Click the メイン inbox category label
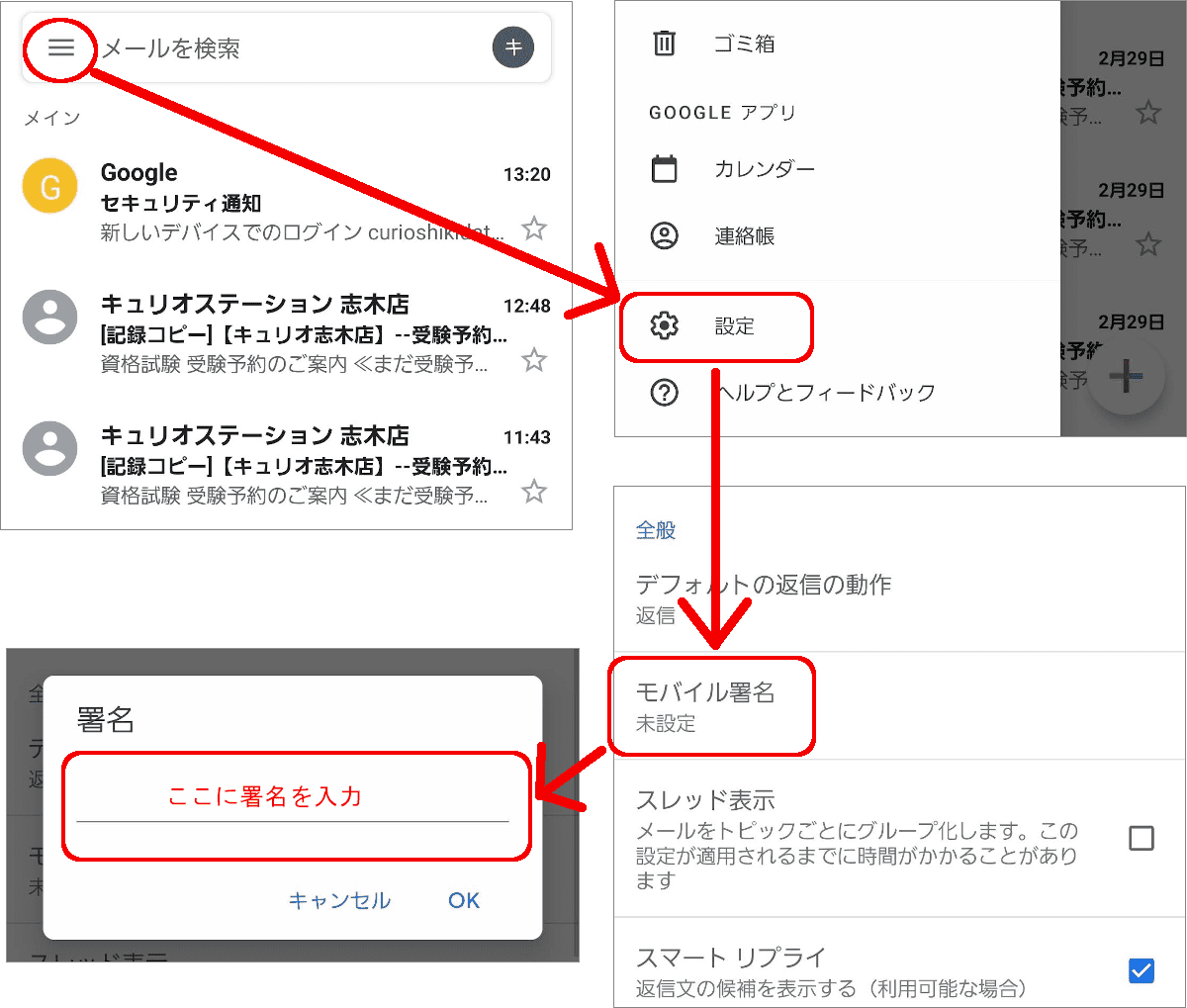1187x1008 pixels. (x=51, y=118)
